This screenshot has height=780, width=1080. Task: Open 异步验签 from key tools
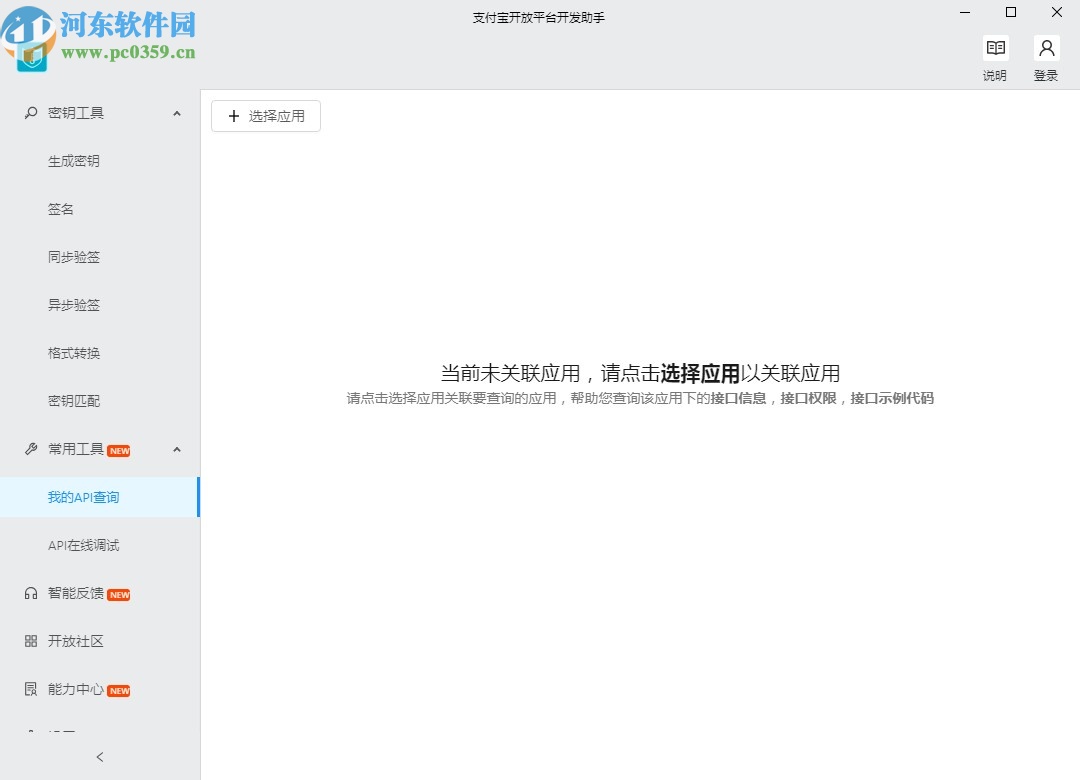[73, 305]
